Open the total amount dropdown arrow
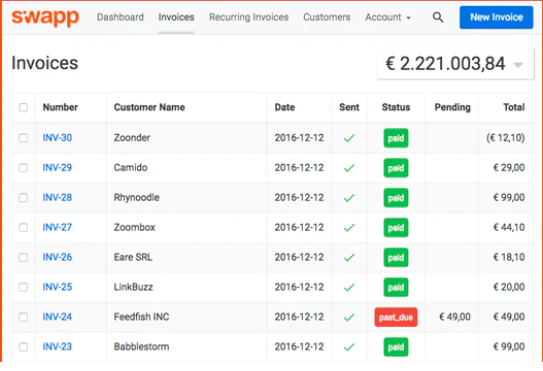 click(x=518, y=65)
